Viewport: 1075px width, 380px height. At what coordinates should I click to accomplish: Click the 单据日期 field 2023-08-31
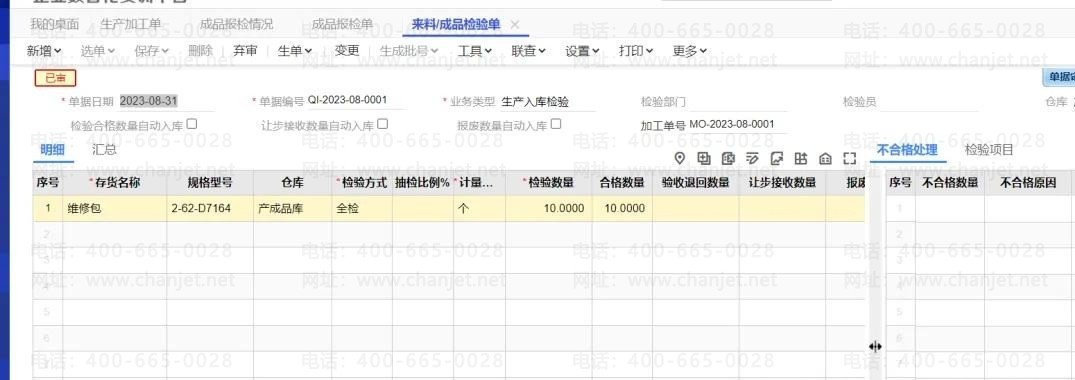[x=167, y=102]
